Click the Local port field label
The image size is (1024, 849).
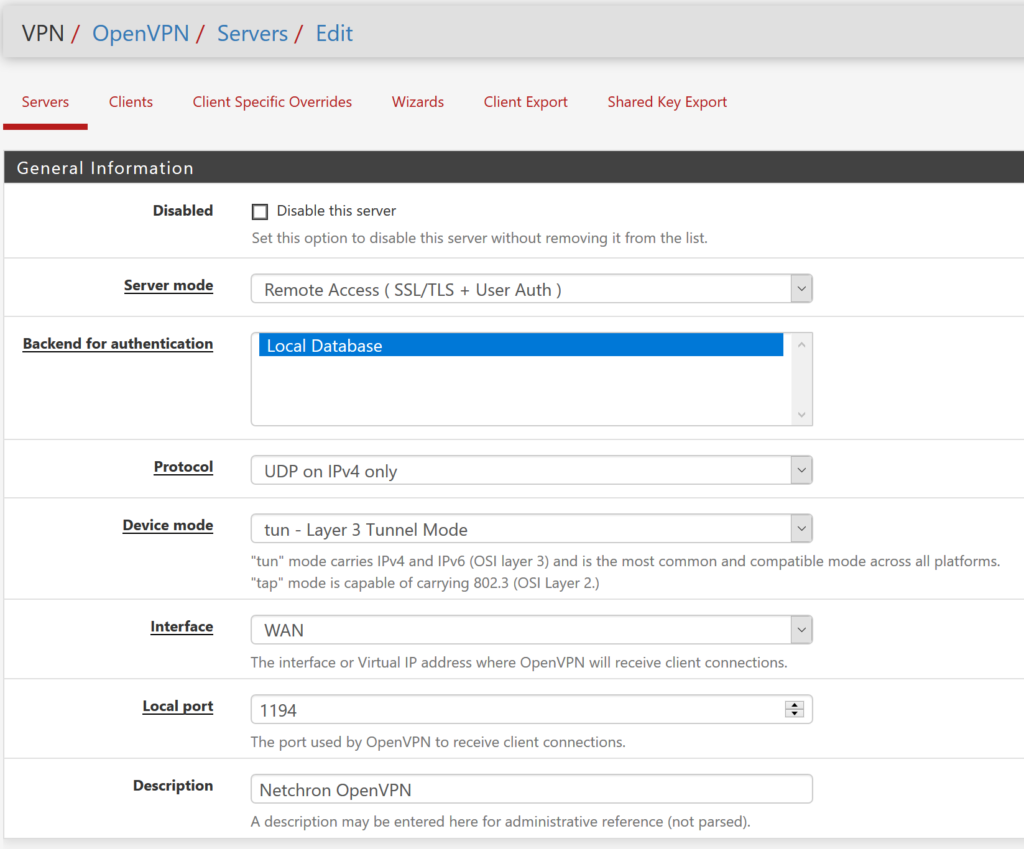pos(178,706)
